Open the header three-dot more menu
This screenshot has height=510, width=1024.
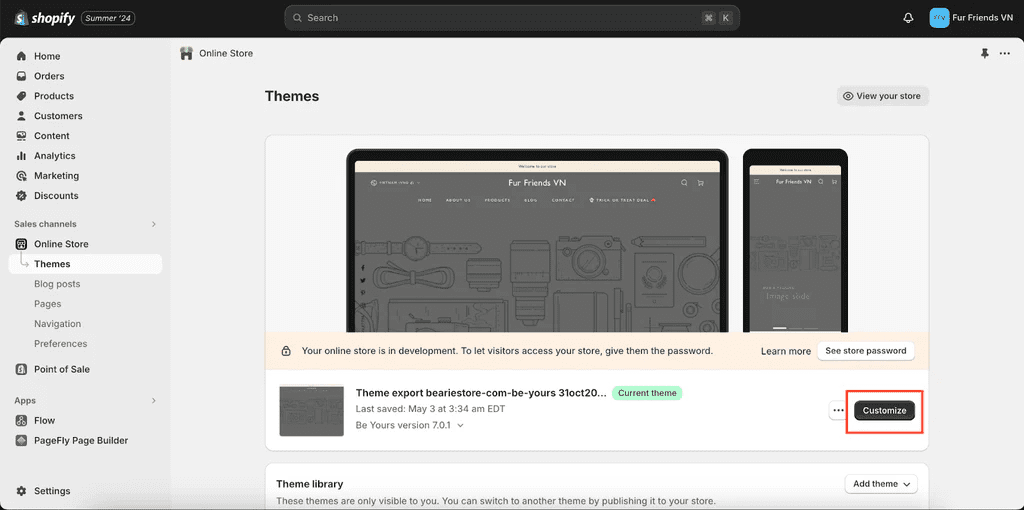[1005, 54]
